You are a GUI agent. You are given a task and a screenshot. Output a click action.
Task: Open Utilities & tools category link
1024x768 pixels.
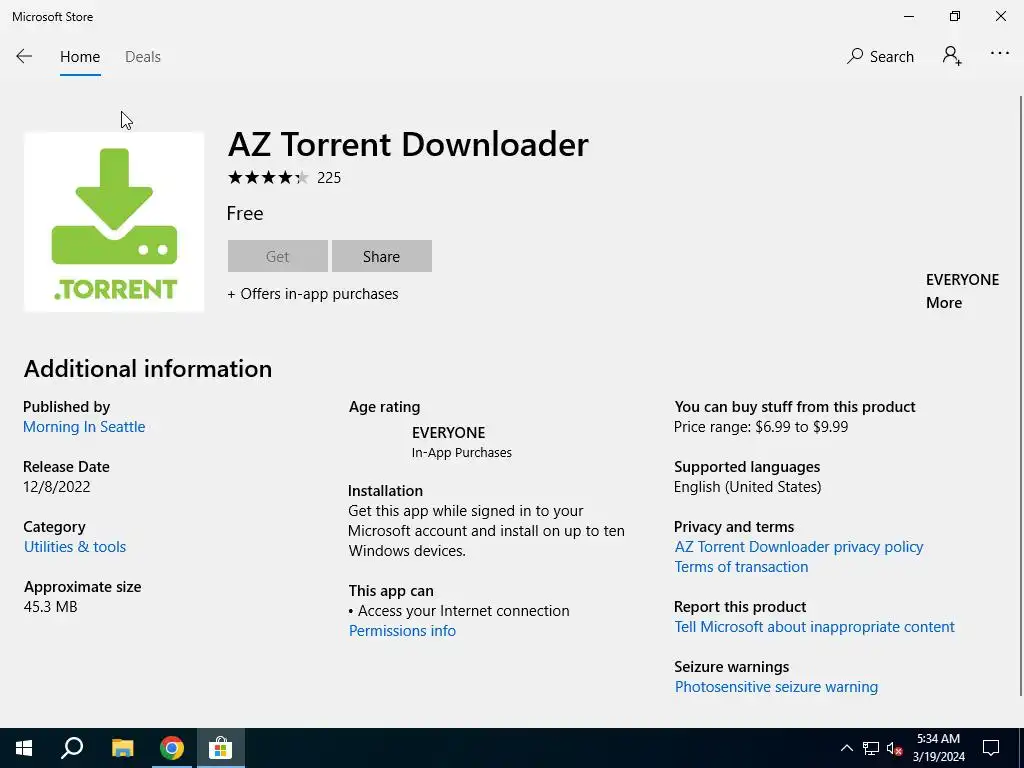75,547
